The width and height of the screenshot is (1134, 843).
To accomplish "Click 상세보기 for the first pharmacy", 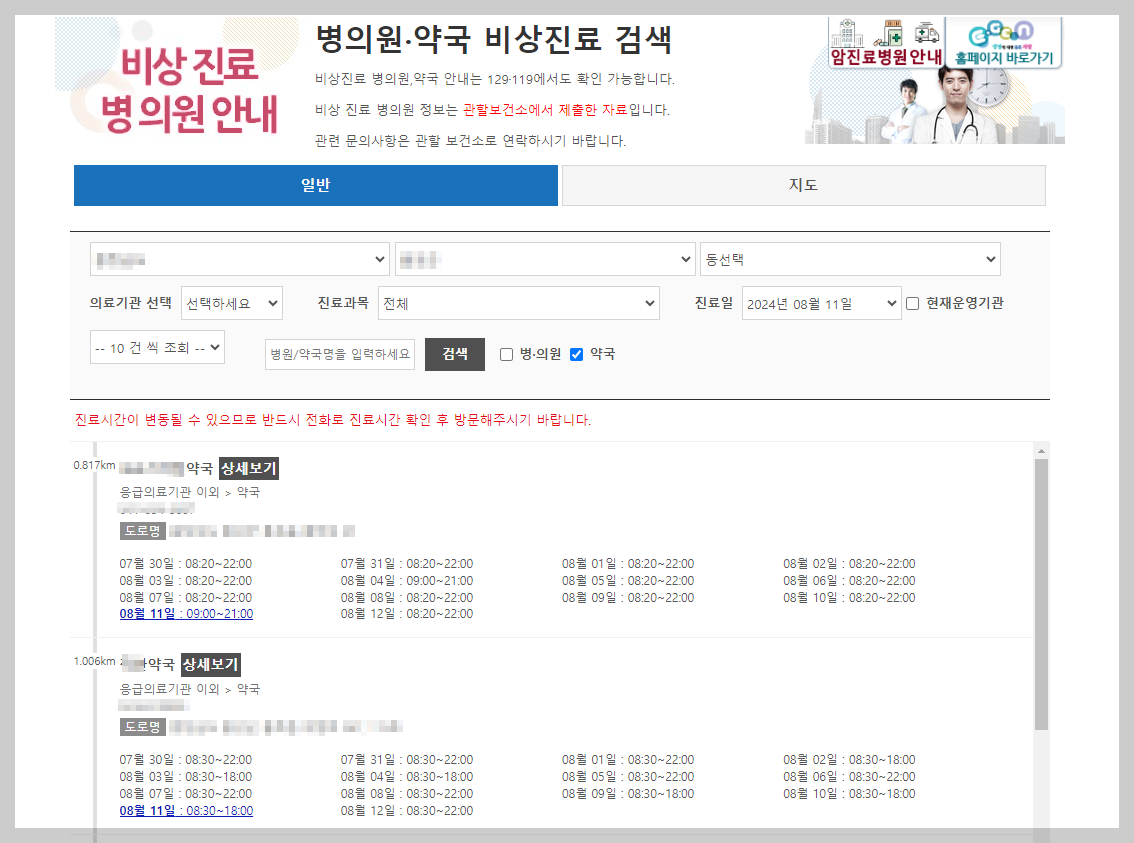I will click(x=248, y=467).
